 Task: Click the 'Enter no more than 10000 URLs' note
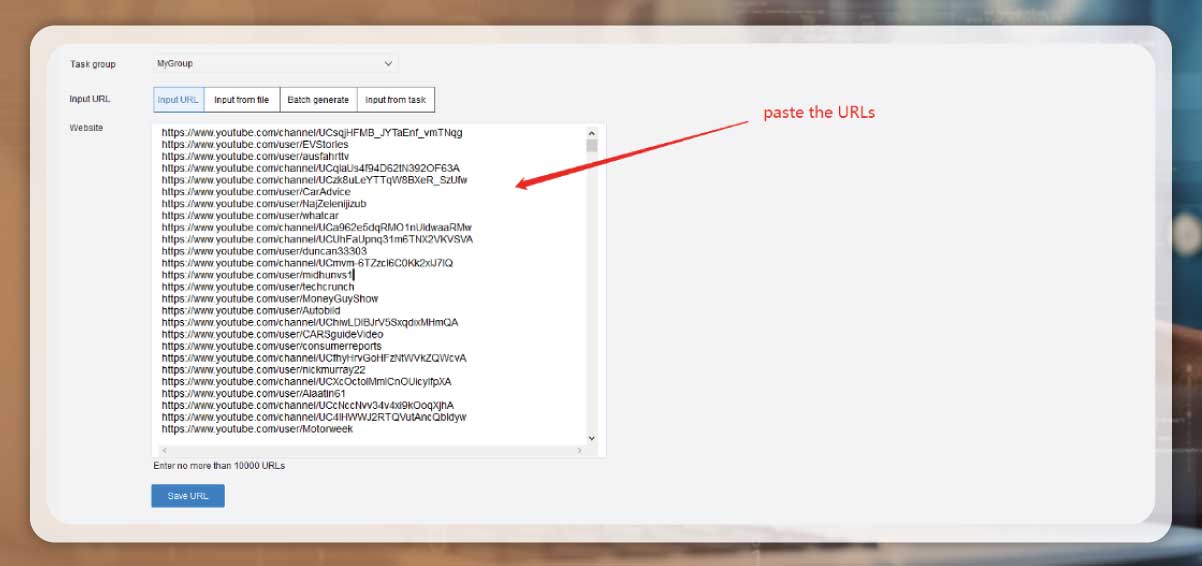pos(219,466)
